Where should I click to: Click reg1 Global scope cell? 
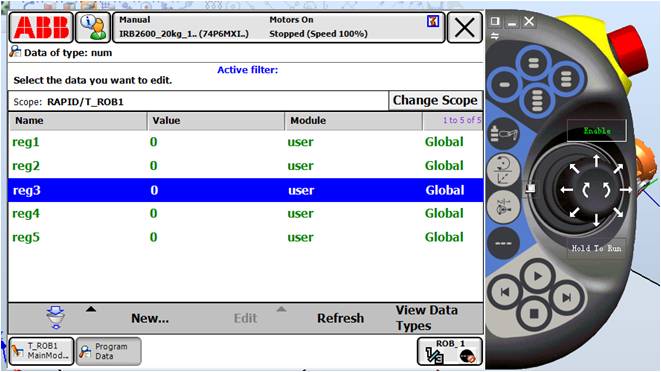coord(444,142)
